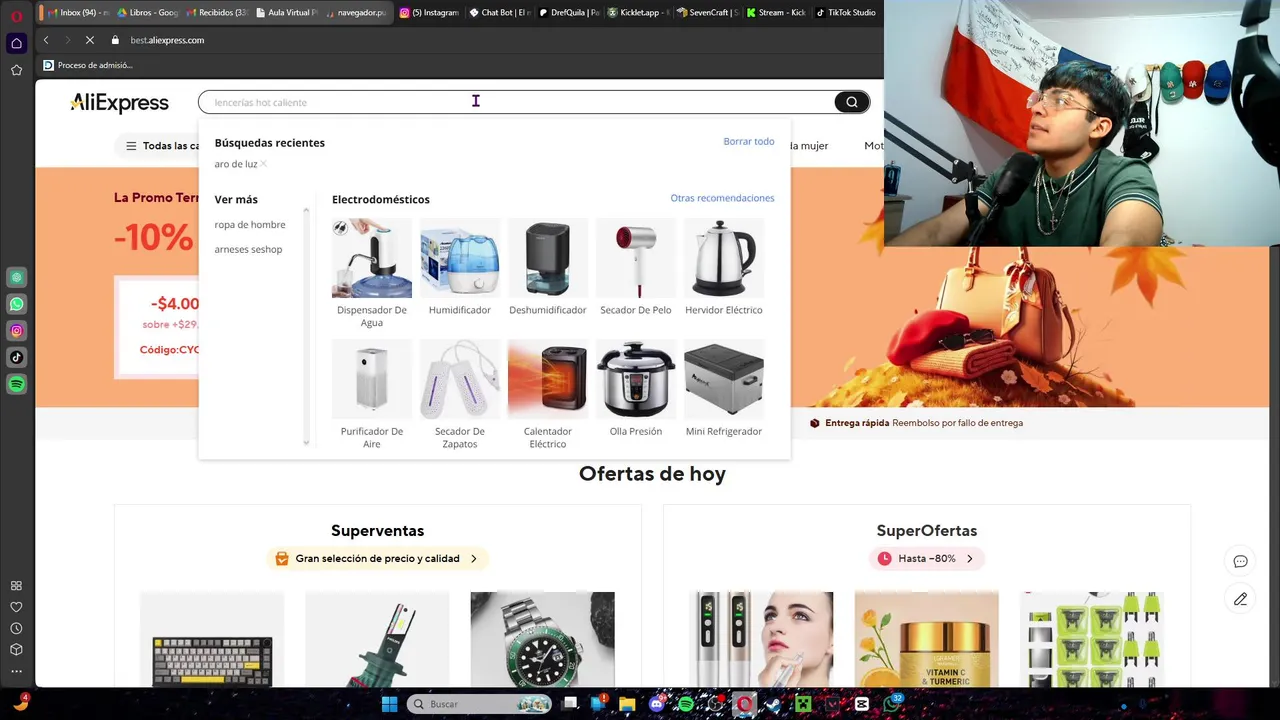The height and width of the screenshot is (720, 1280).
Task: Click the taskbar Buscar search box
Action: tap(478, 704)
